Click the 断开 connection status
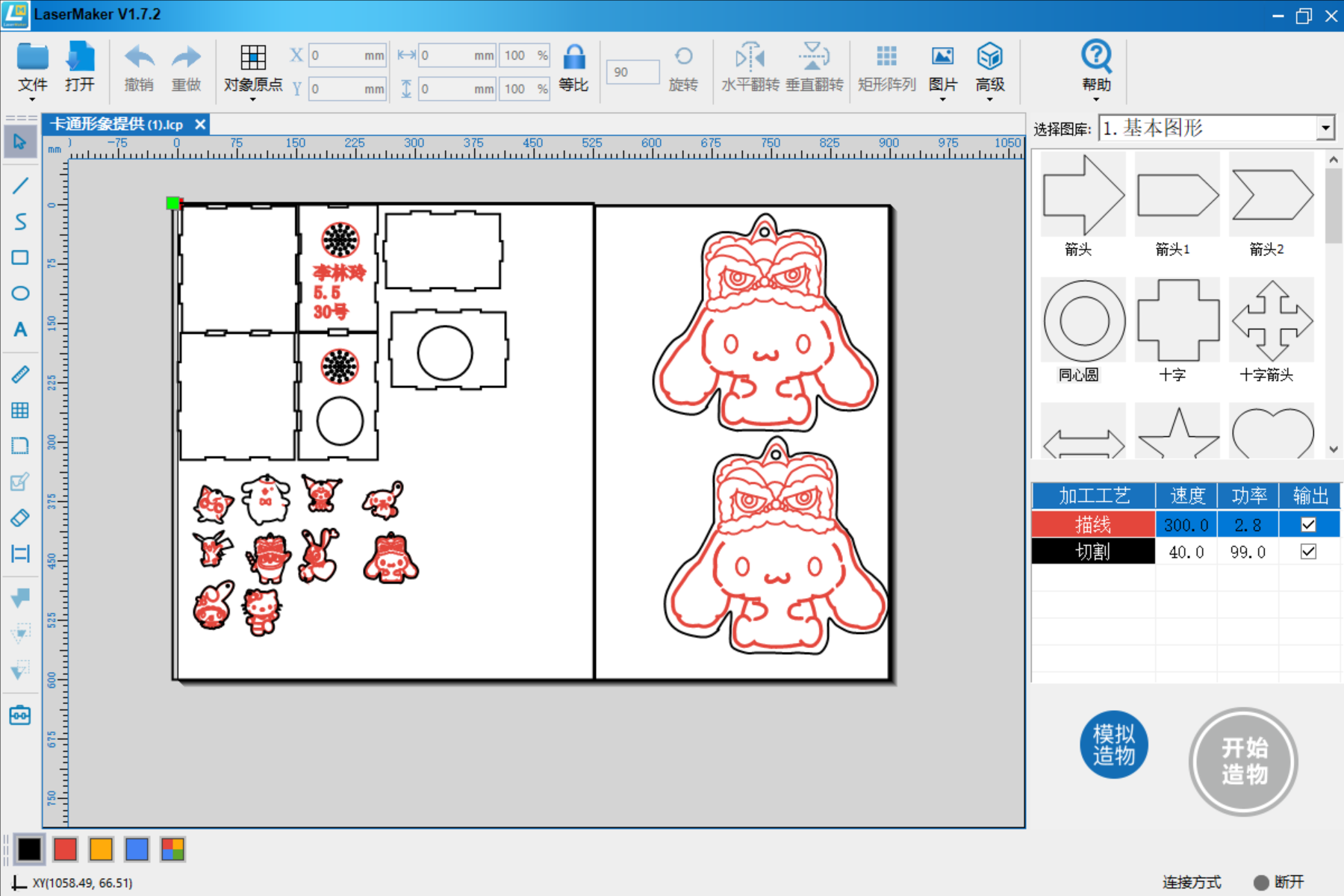The width and height of the screenshot is (1344, 896). [1280, 882]
